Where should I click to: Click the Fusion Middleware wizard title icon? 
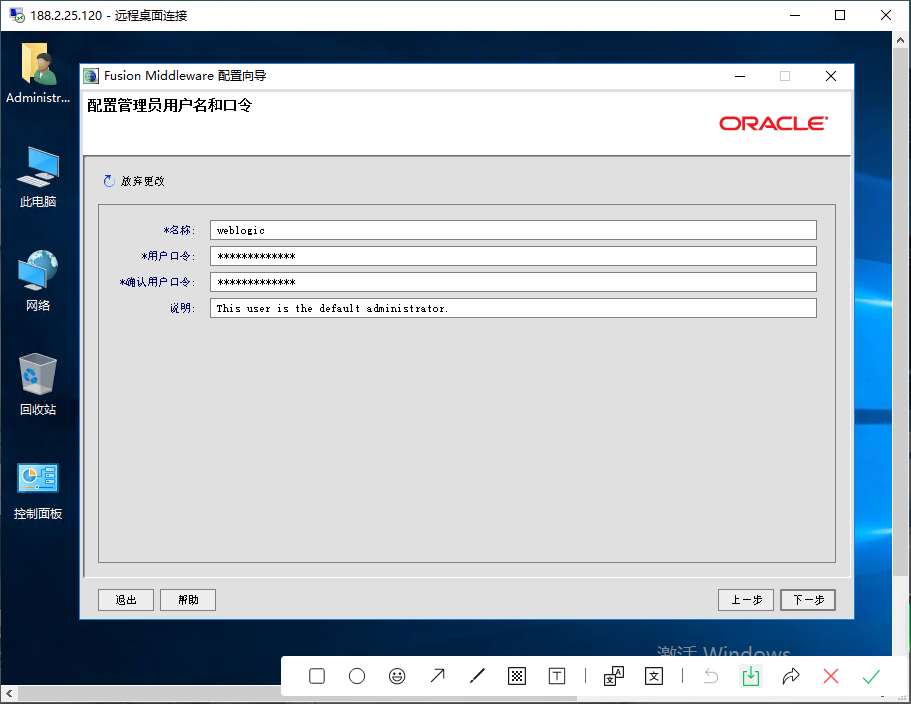[91, 76]
